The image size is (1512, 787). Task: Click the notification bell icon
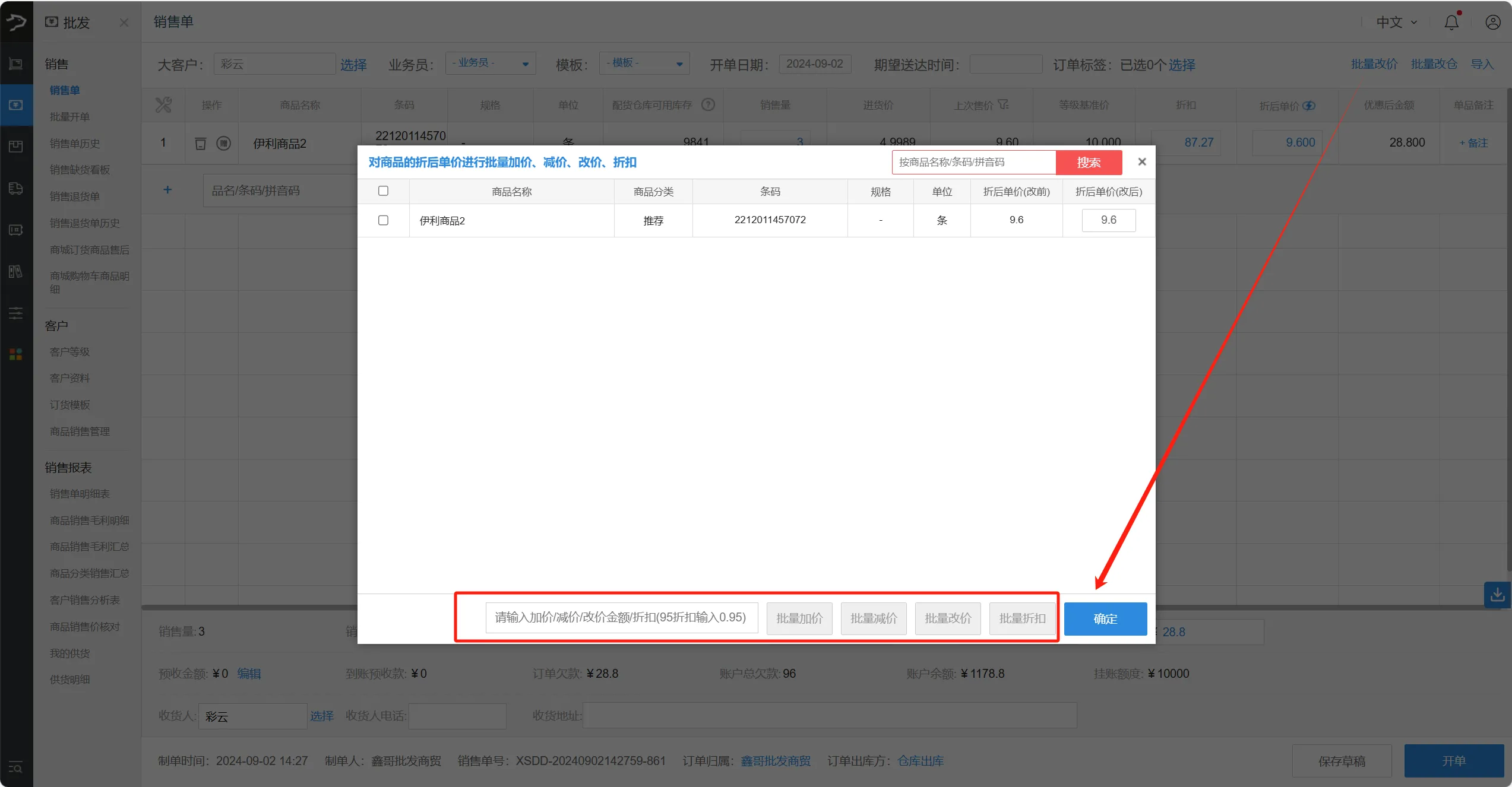1451,22
